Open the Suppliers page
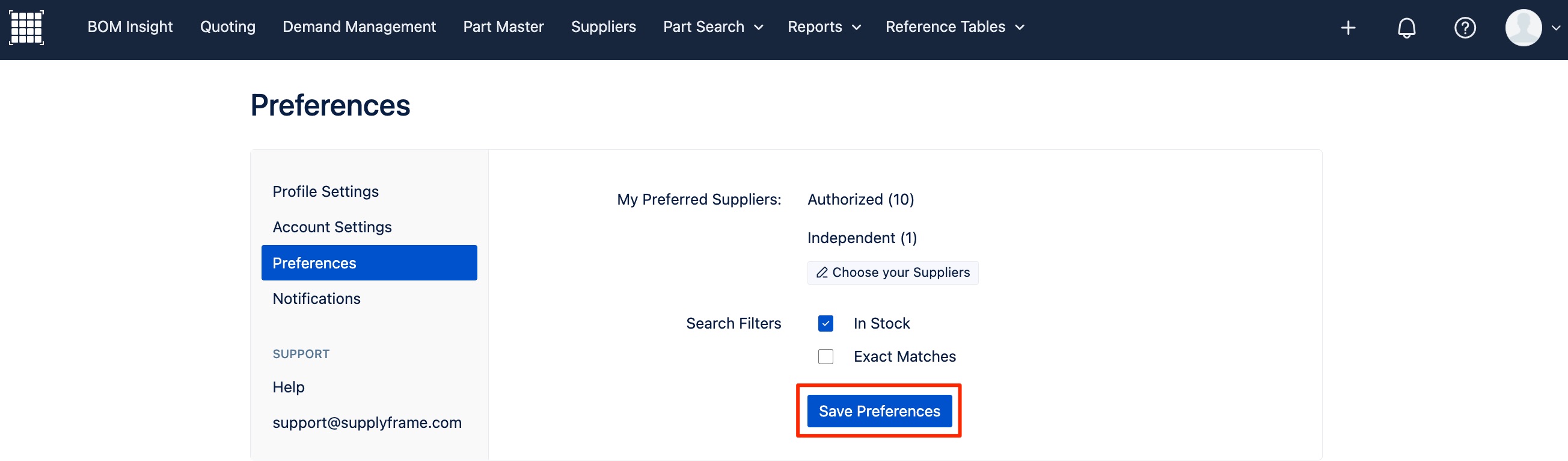 (603, 27)
